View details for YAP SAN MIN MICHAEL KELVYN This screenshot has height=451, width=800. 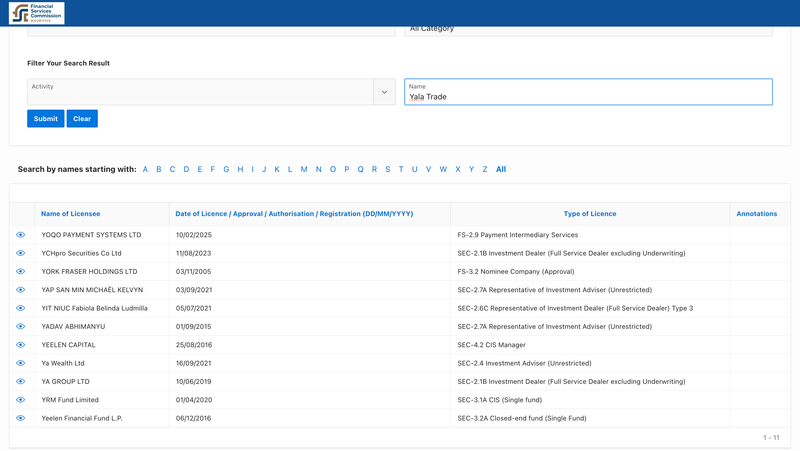point(20,290)
